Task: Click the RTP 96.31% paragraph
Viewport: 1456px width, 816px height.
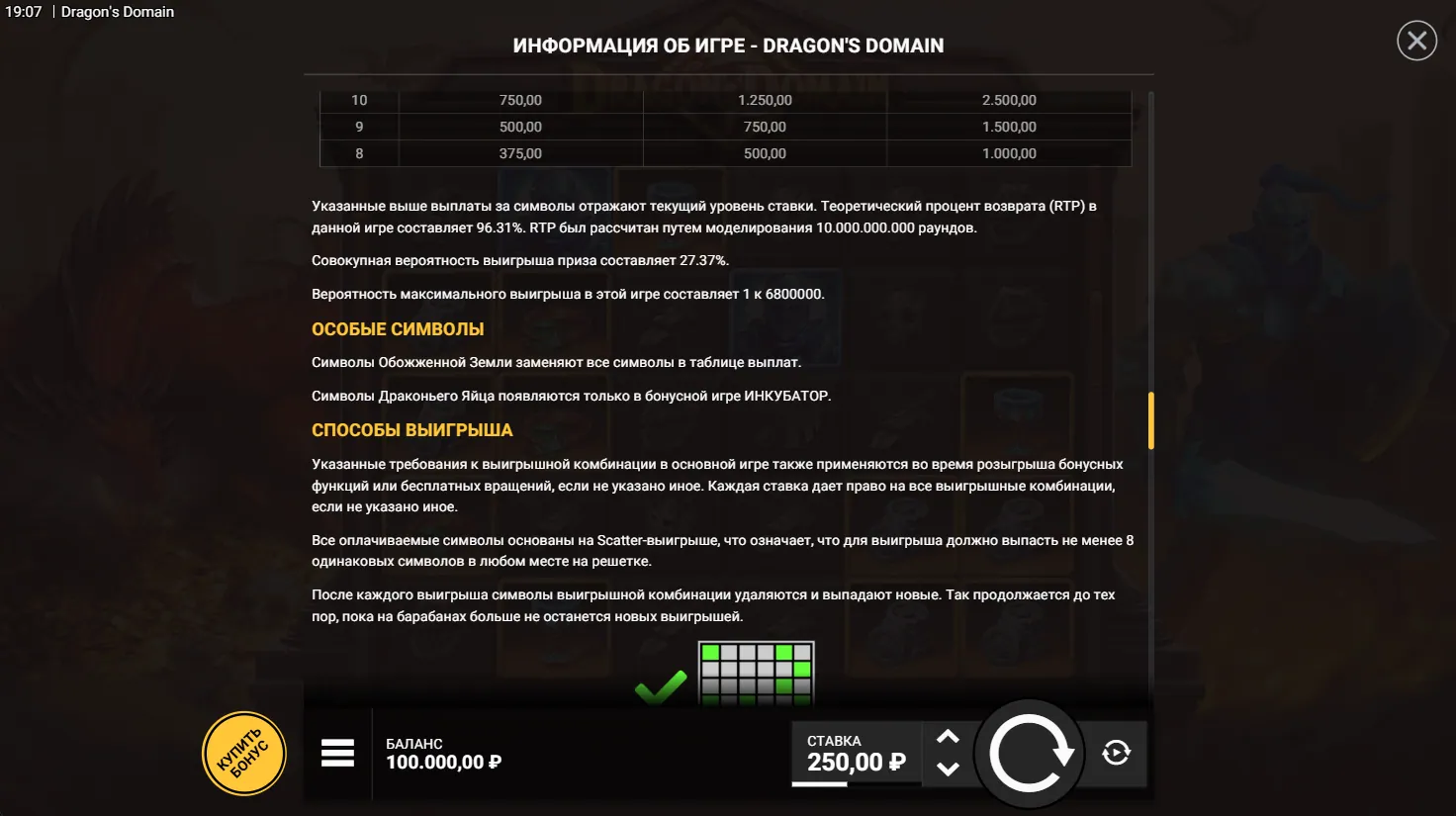Action: 704,217
